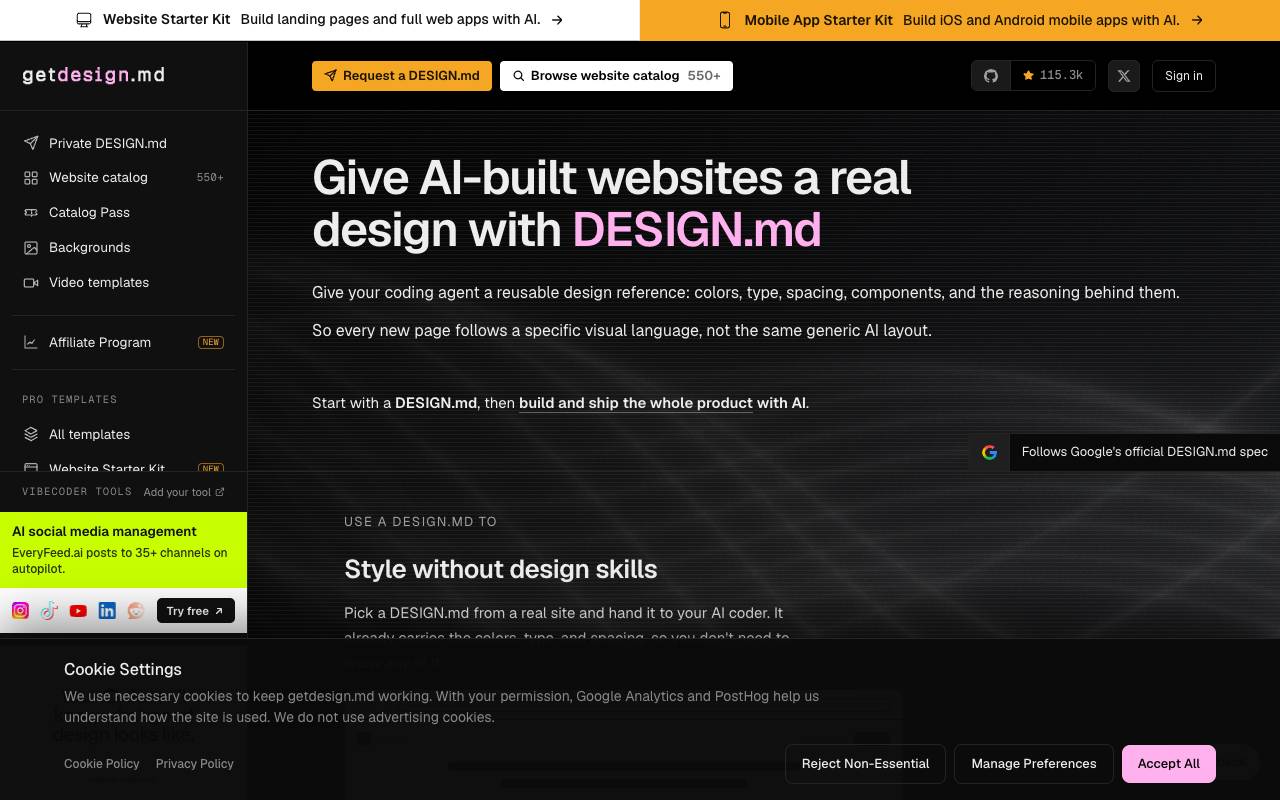The image size is (1280, 800).
Task: Click the monitor icon beside Website Starter Kit
Action: tap(84, 20)
